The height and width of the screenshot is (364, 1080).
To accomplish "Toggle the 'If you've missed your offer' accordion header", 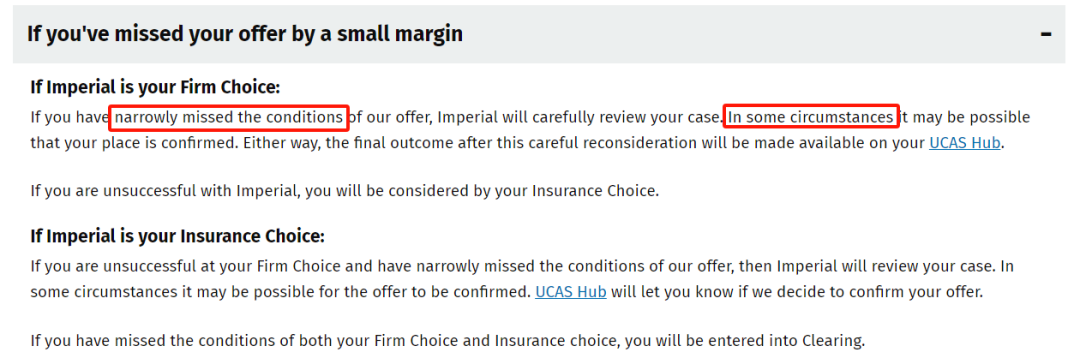I will click(539, 34).
